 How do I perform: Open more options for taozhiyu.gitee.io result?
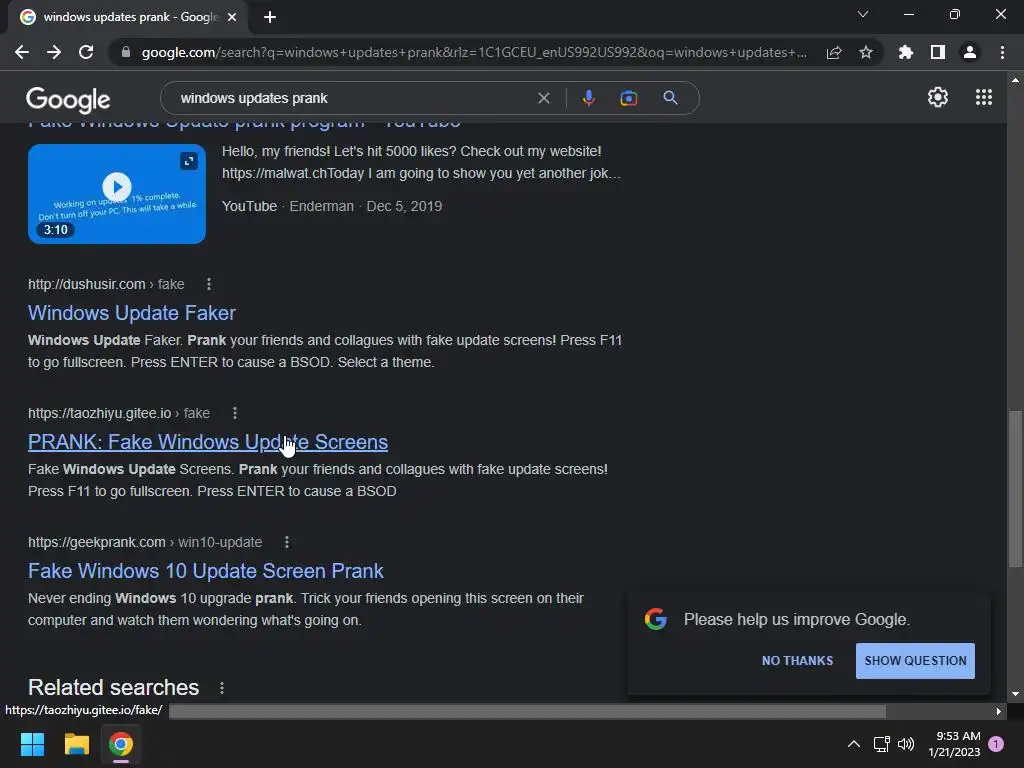tap(234, 413)
